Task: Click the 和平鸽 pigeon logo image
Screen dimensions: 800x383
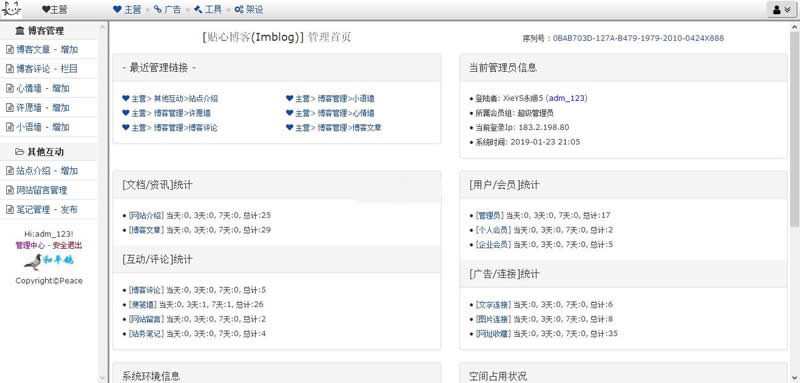Action: [x=48, y=262]
